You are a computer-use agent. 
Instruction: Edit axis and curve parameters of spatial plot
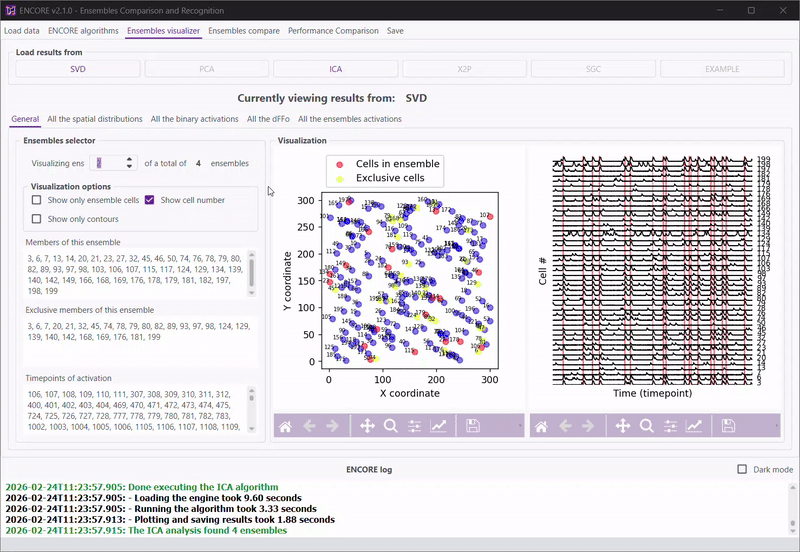tap(438, 426)
